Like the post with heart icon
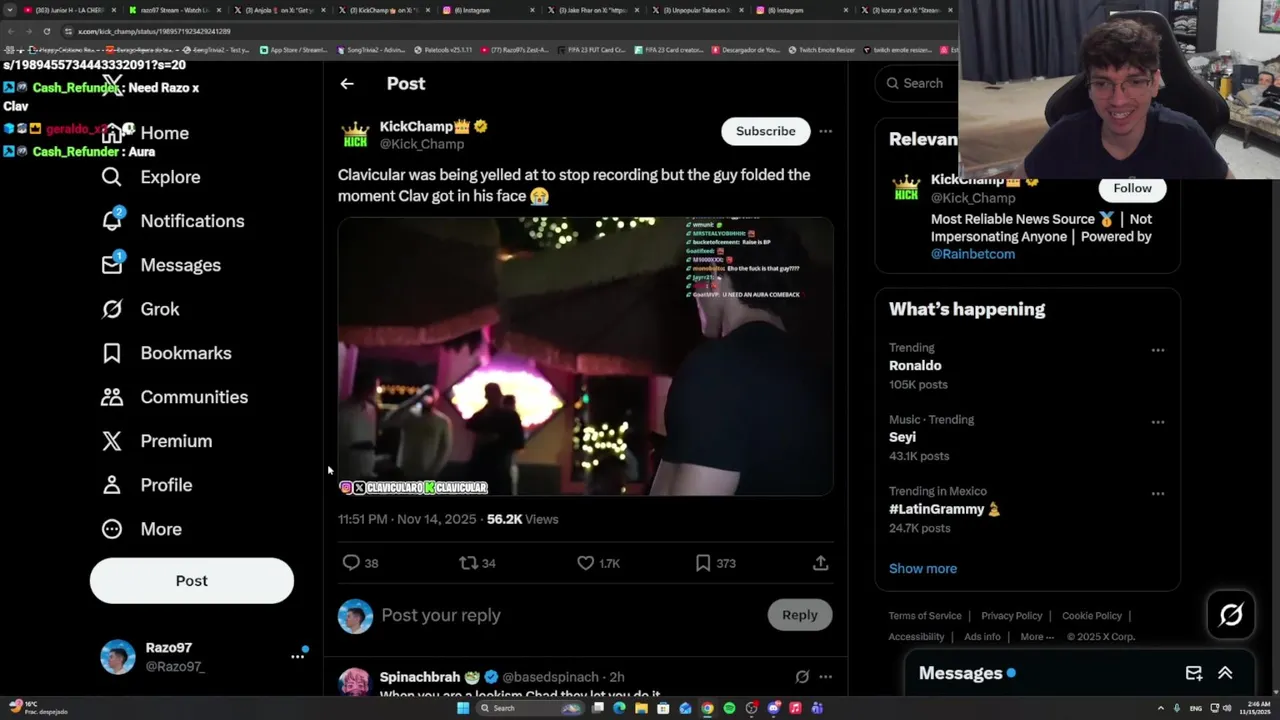 [586, 563]
